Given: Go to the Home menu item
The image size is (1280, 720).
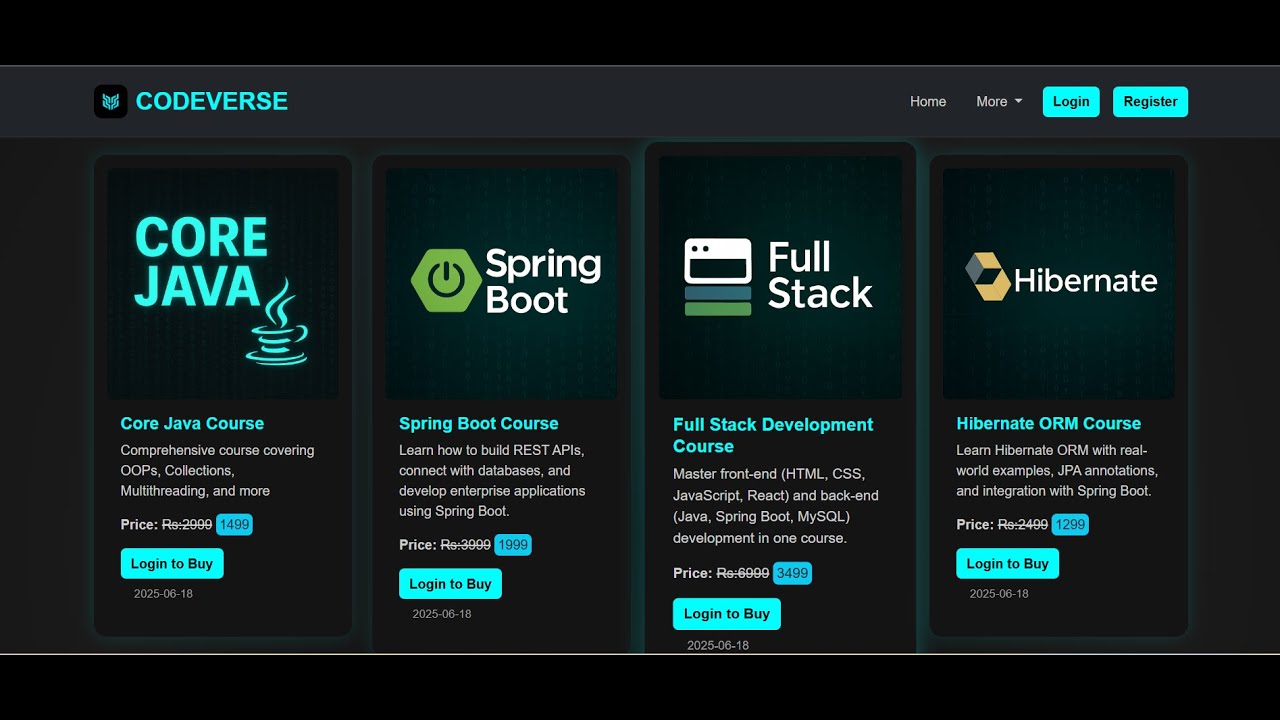Looking at the screenshot, I should pos(928,101).
